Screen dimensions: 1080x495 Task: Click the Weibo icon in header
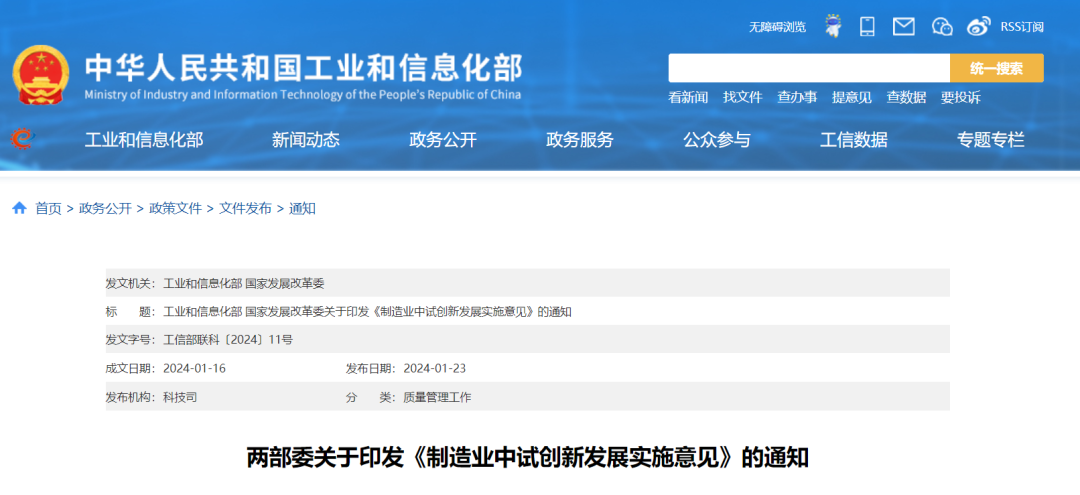tap(979, 27)
